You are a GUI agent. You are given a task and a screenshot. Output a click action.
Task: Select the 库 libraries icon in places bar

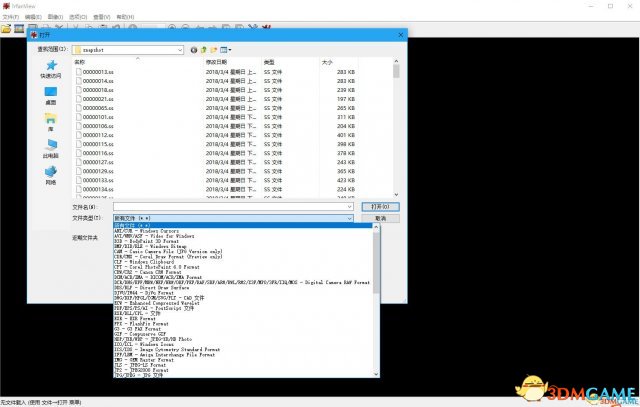[x=51, y=118]
